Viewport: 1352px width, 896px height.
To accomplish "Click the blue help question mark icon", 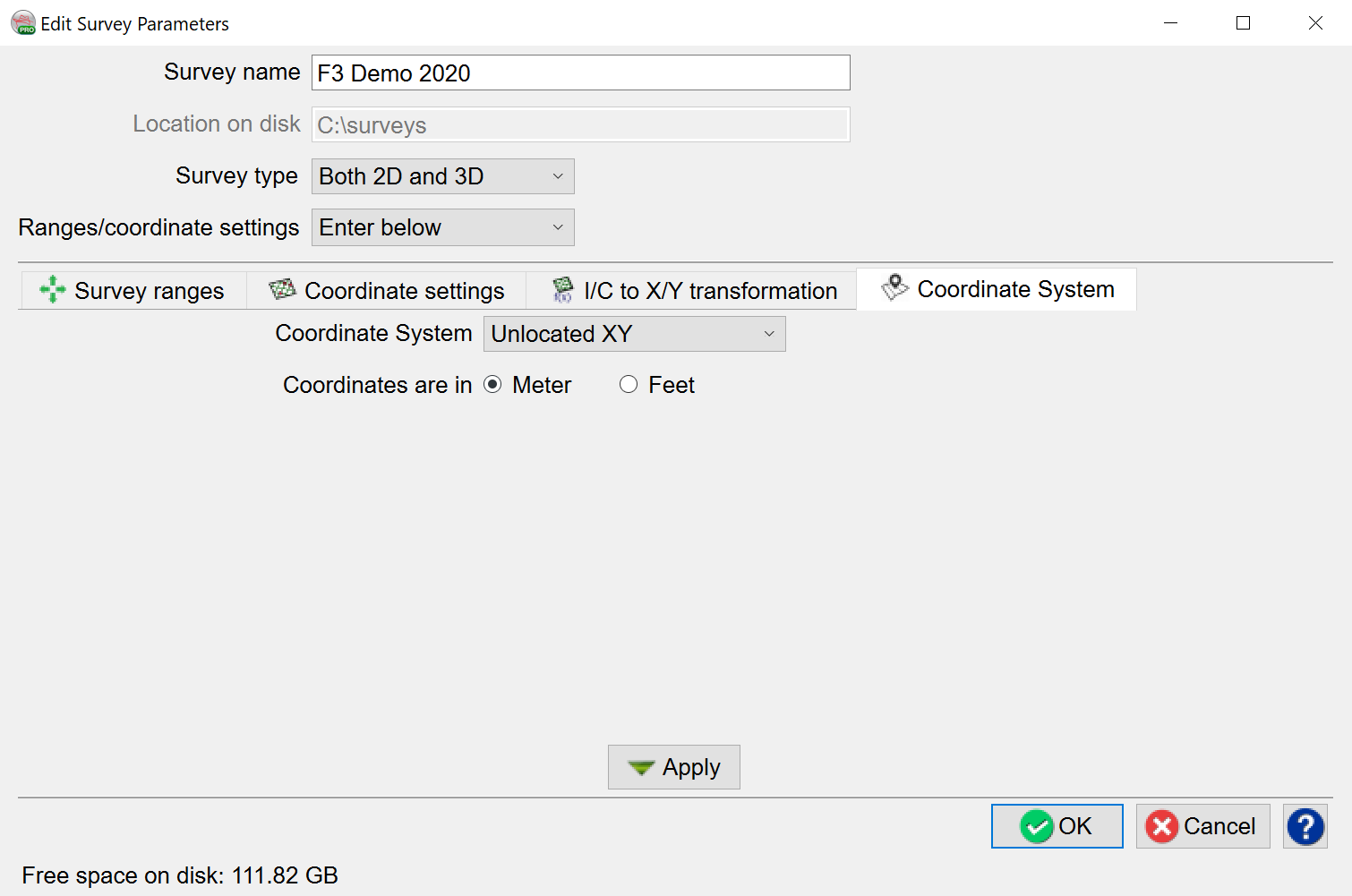I will [x=1305, y=826].
